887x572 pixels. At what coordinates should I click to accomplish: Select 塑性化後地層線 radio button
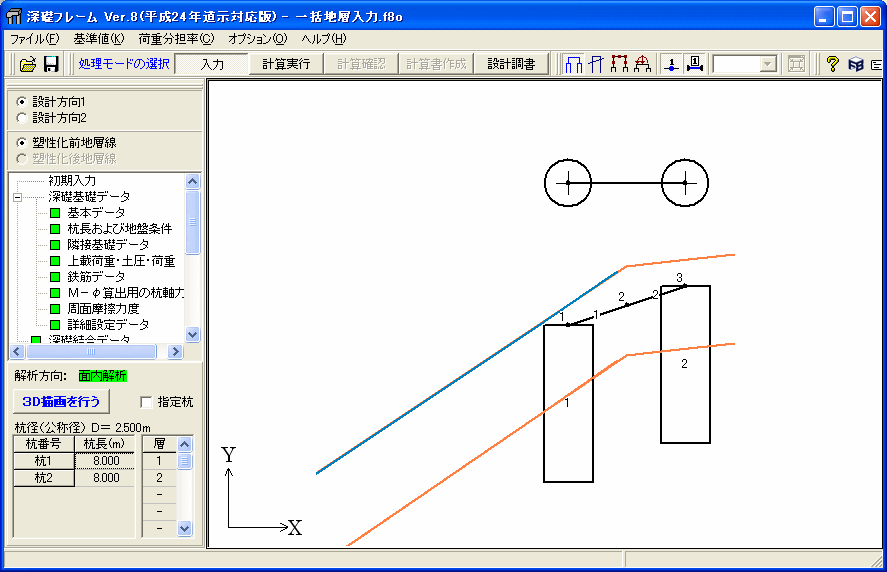21,158
